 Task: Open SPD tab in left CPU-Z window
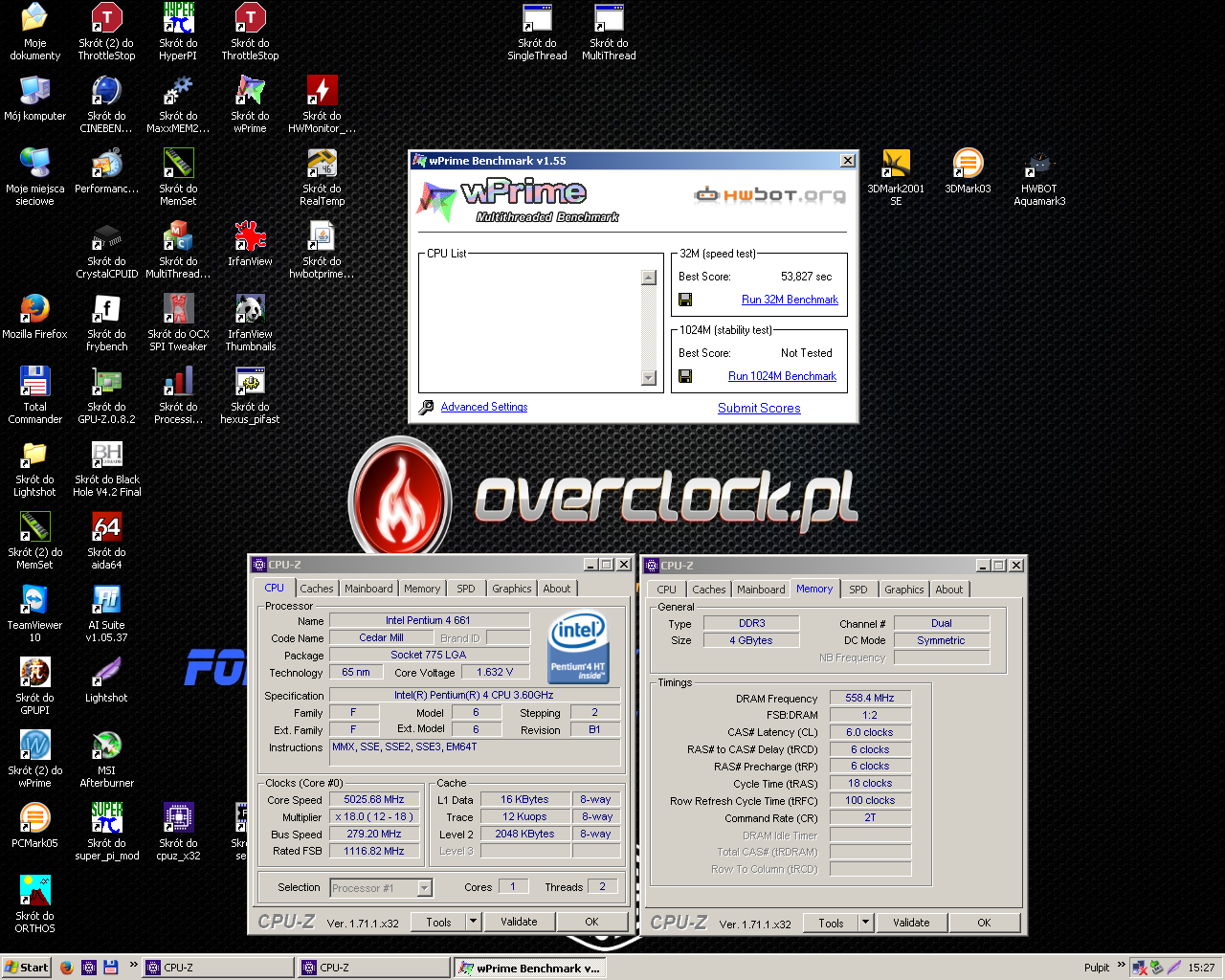(466, 589)
